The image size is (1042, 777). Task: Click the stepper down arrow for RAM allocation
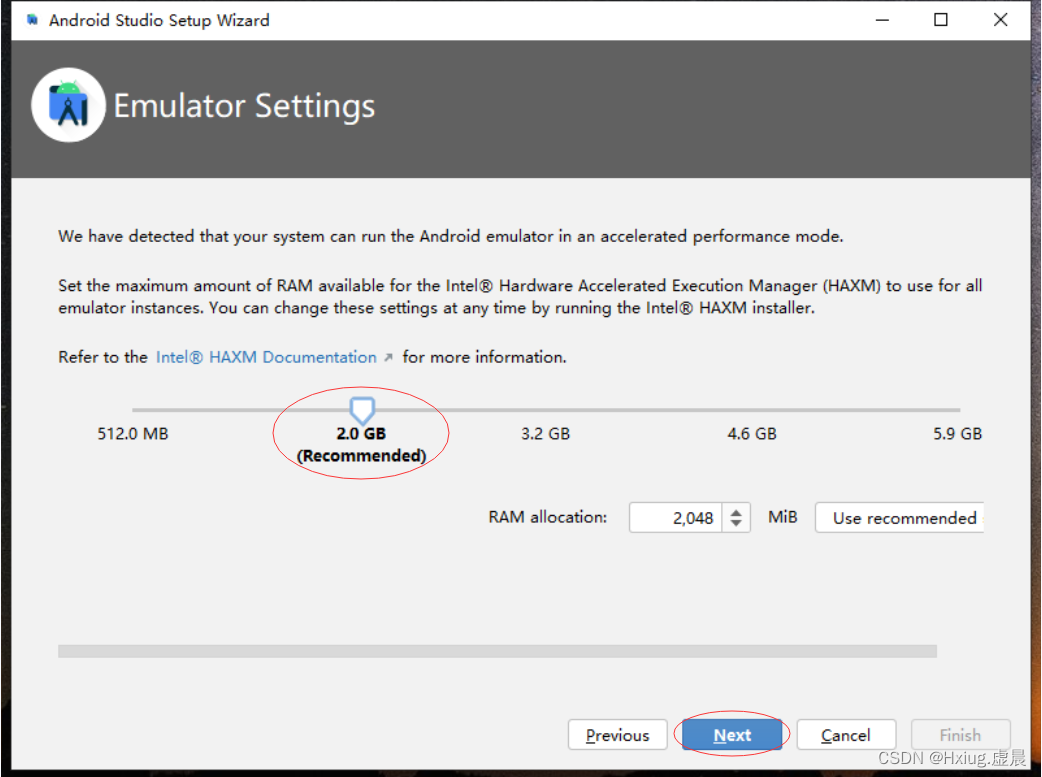(x=738, y=523)
